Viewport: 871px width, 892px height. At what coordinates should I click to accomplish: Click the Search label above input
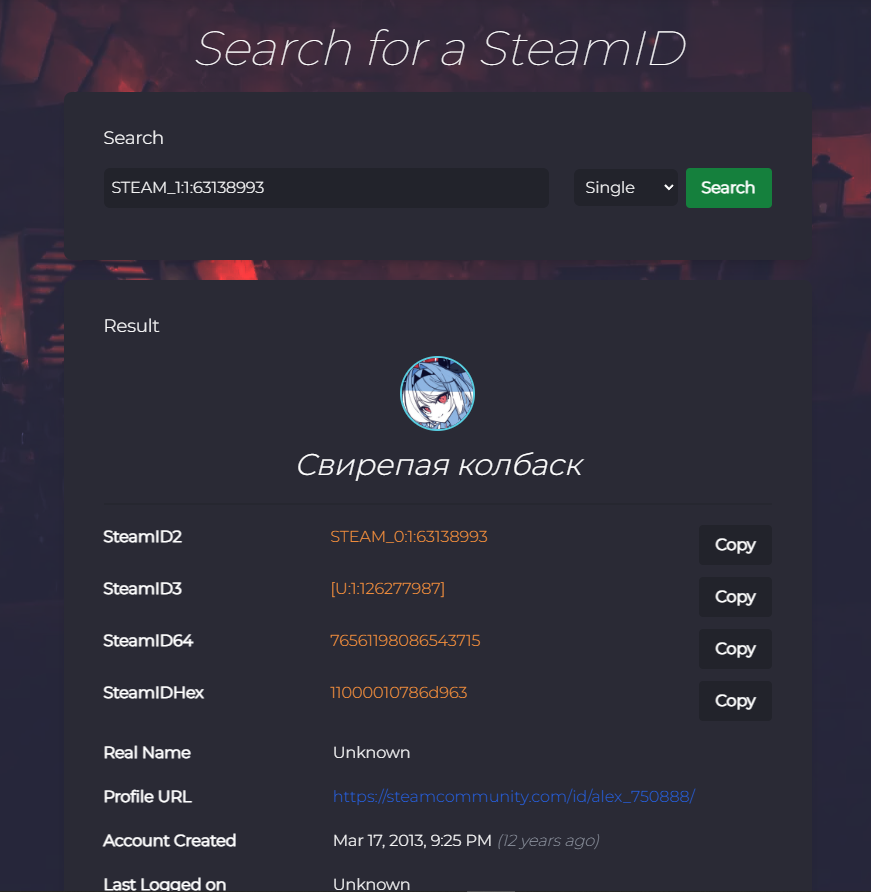click(133, 138)
